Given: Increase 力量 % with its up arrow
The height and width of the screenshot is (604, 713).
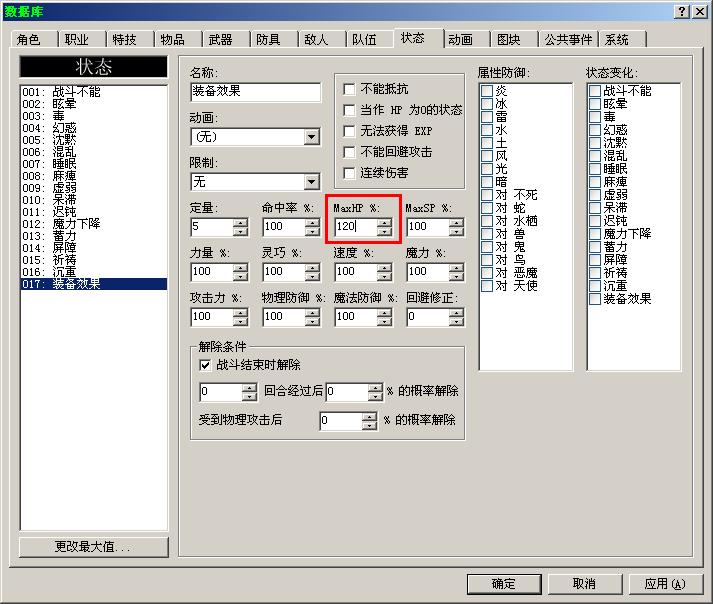Looking at the screenshot, I should tap(241, 267).
